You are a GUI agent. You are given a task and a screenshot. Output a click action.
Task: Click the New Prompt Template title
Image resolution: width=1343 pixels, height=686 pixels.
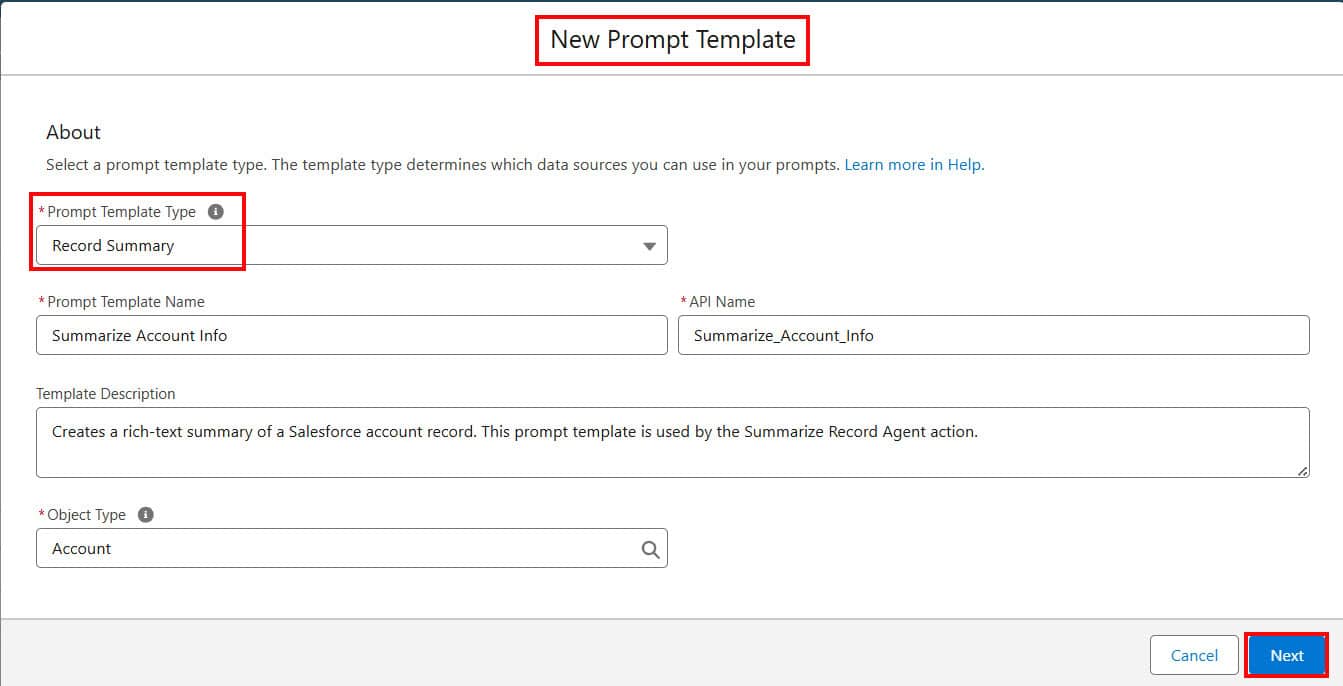672,39
